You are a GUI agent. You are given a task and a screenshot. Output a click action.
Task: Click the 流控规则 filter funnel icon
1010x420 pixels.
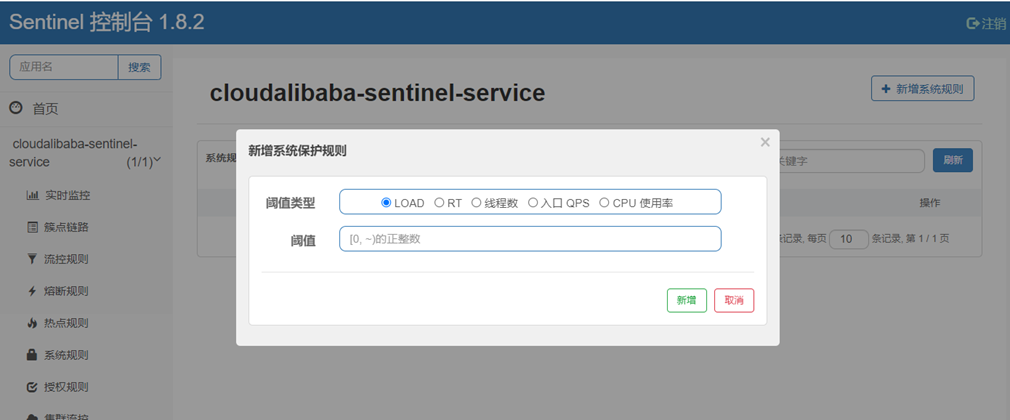click(32, 259)
